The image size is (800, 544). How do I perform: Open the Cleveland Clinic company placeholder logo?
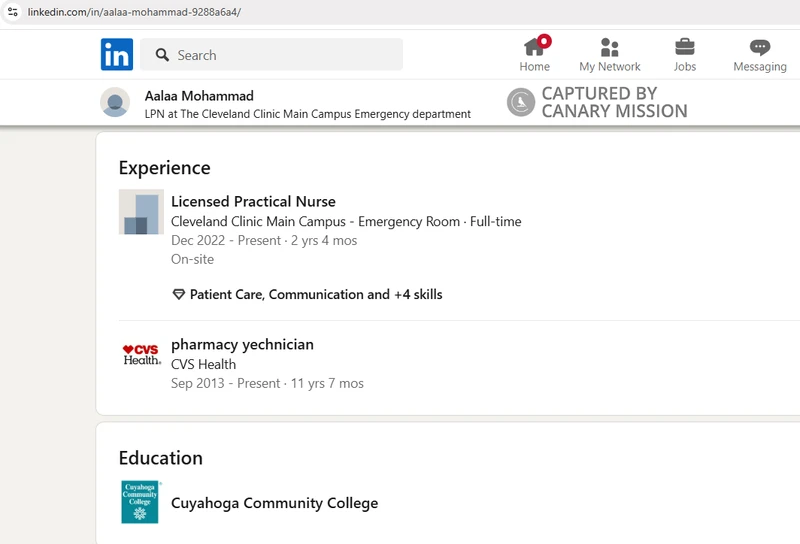point(141,212)
